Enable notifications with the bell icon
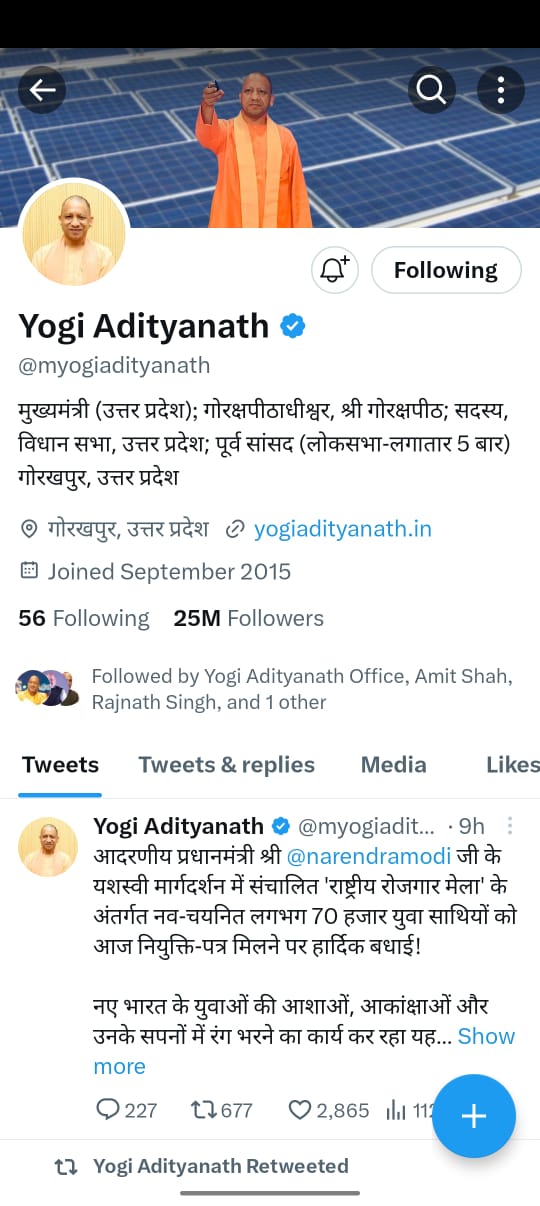Screen dimensions: 540x1206 (334, 270)
